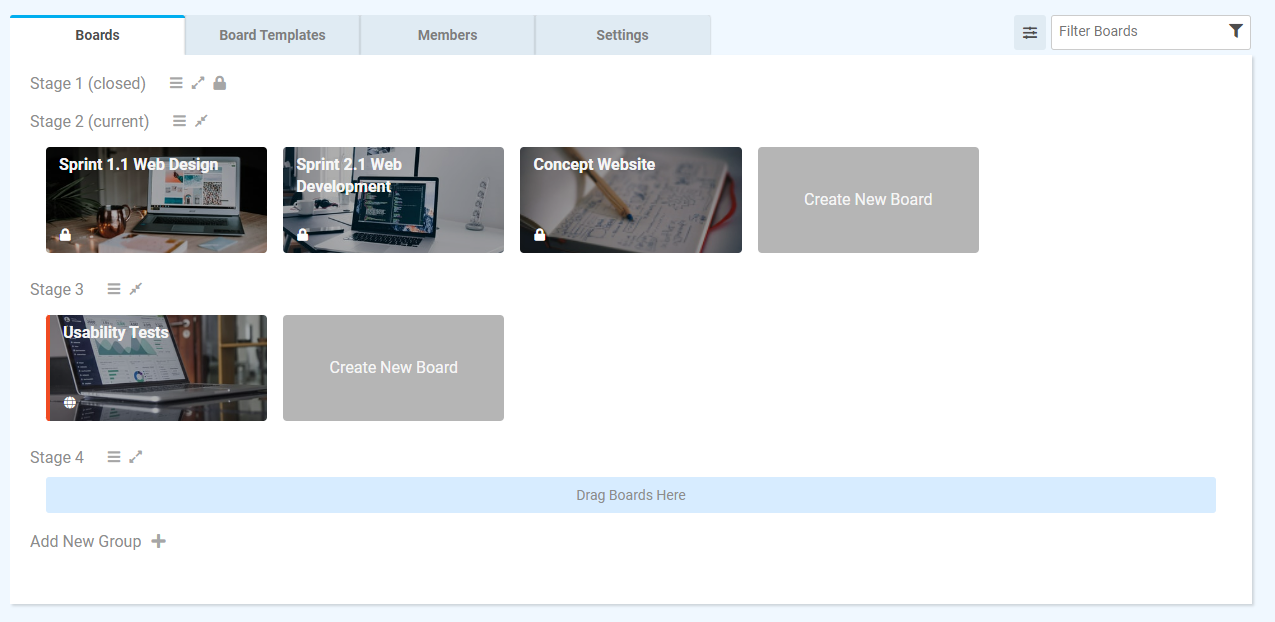Open the Stage 3 group menu icon
The height and width of the screenshot is (622, 1275).
114,289
